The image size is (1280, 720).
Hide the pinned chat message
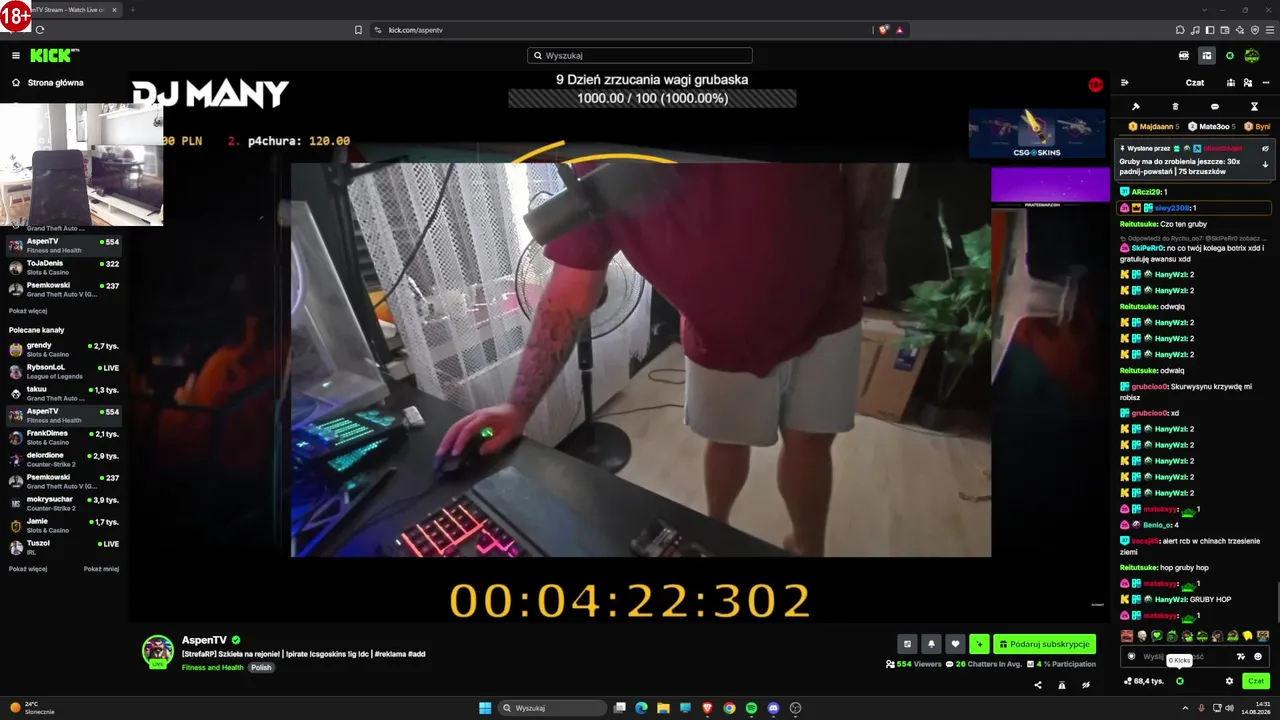click(1265, 148)
